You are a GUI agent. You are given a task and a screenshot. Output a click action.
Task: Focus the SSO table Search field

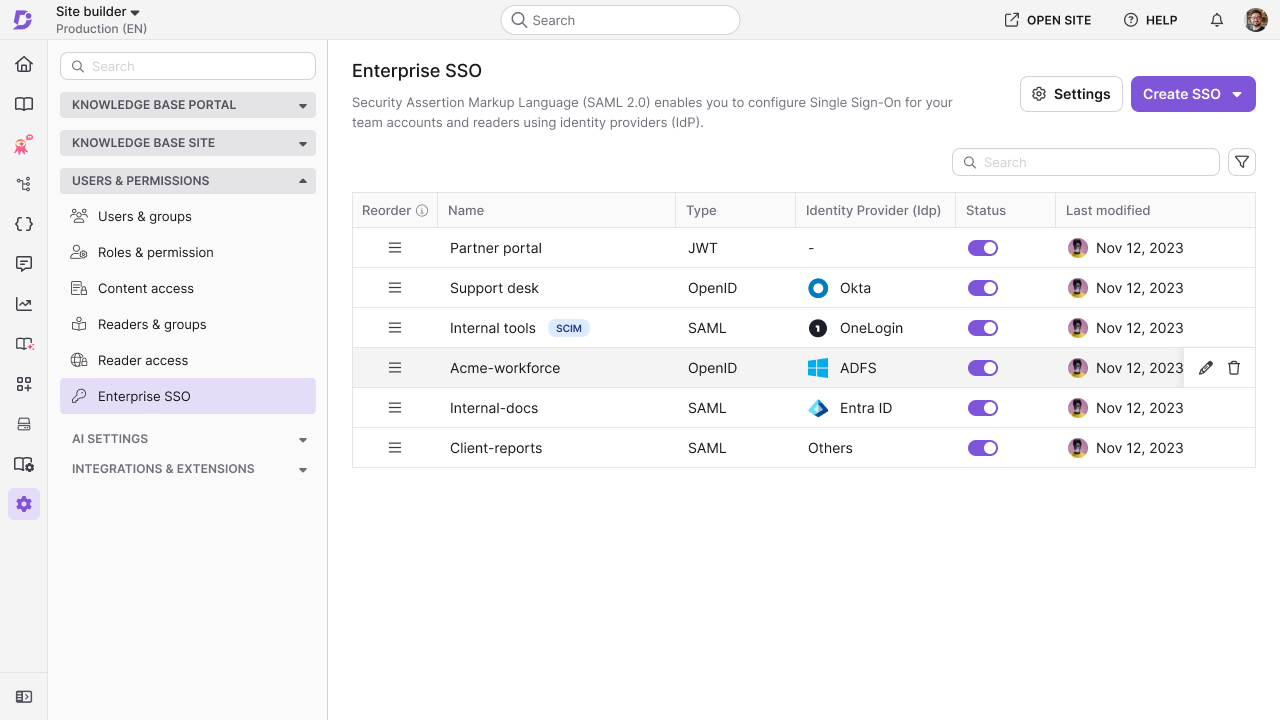click(x=1086, y=162)
